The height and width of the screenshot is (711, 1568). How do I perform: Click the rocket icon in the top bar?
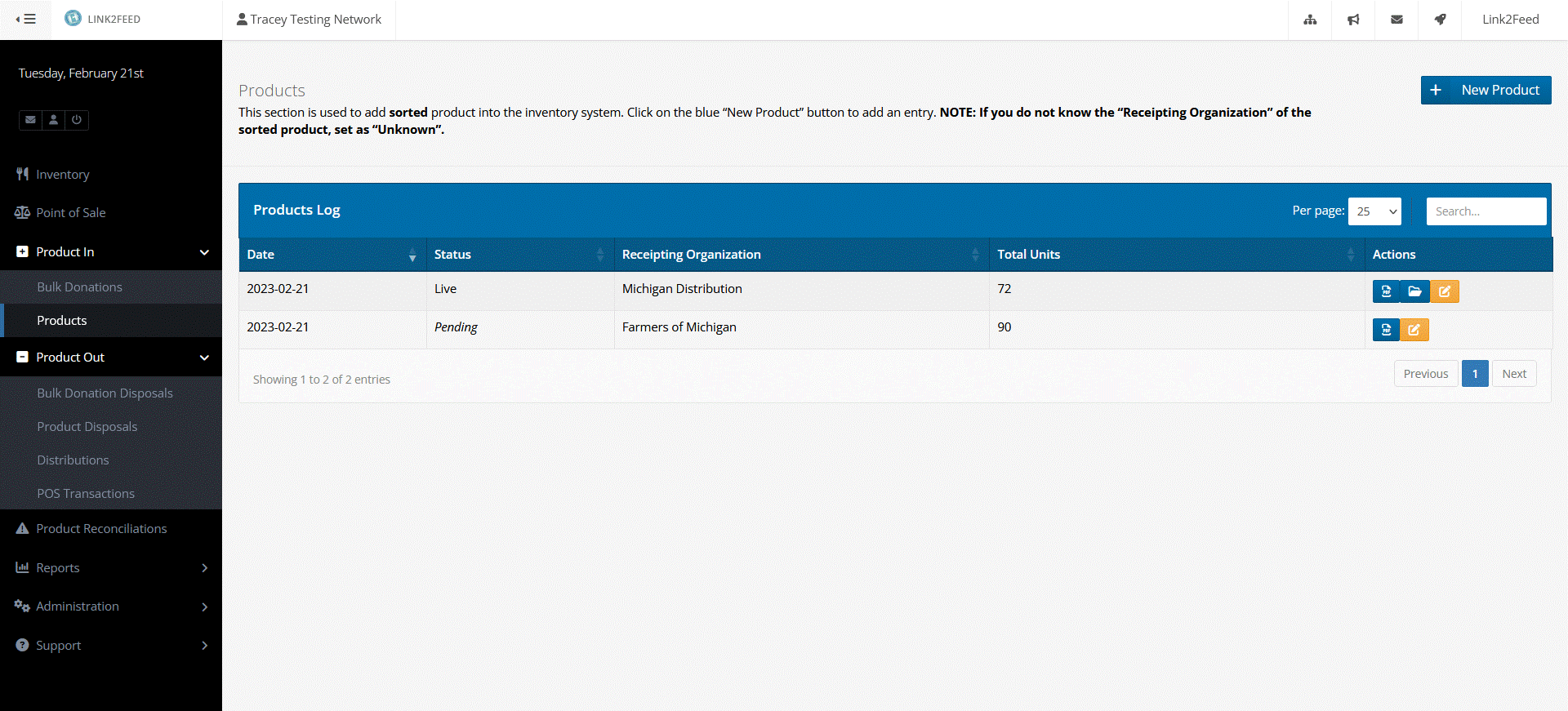pyautogui.click(x=1440, y=20)
